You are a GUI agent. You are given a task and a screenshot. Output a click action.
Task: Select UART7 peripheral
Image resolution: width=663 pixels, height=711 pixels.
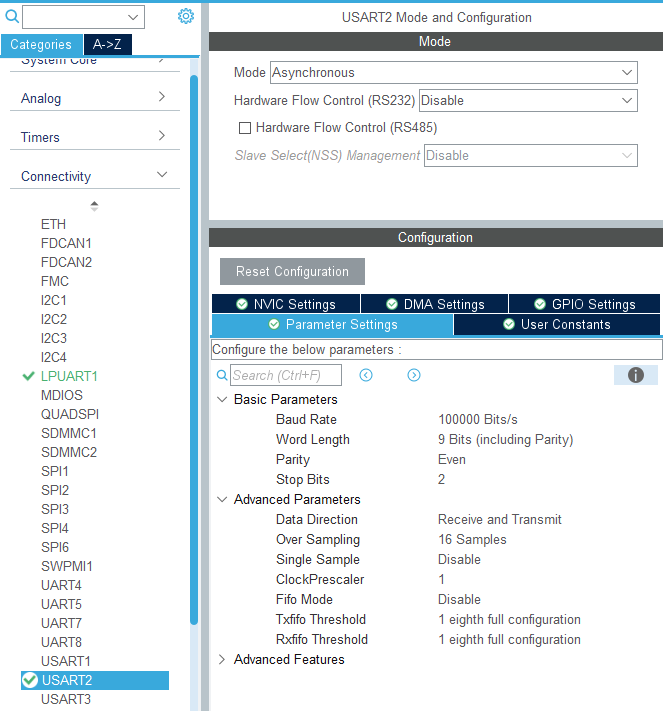(61, 623)
